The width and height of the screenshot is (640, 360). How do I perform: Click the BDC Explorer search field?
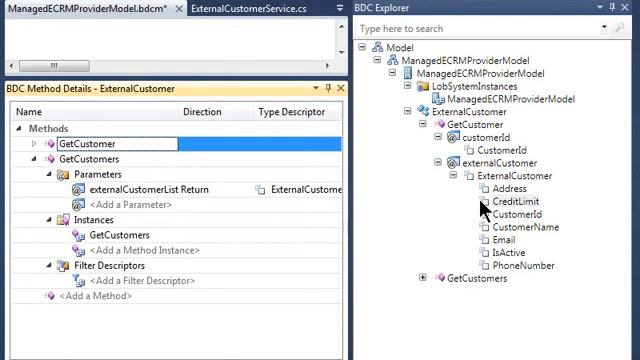tap(477, 28)
